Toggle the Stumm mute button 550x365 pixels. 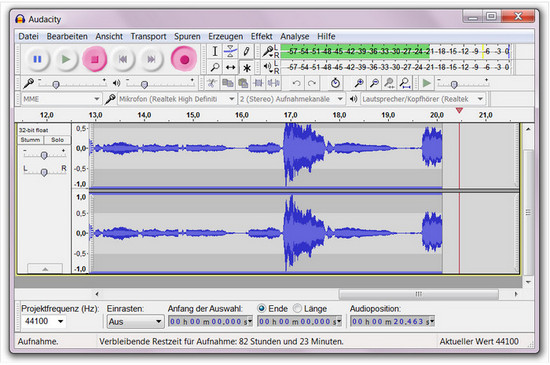[x=31, y=140]
